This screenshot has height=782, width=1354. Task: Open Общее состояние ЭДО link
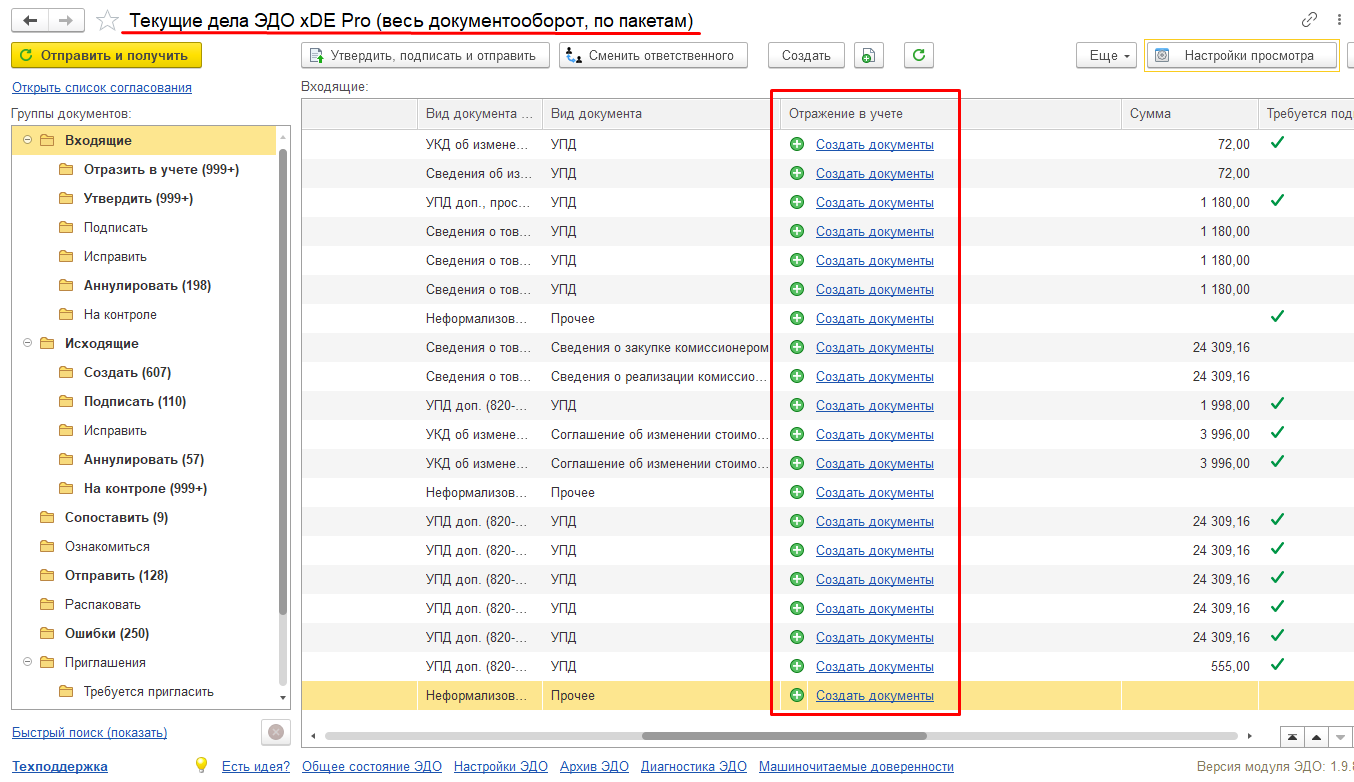[372, 767]
